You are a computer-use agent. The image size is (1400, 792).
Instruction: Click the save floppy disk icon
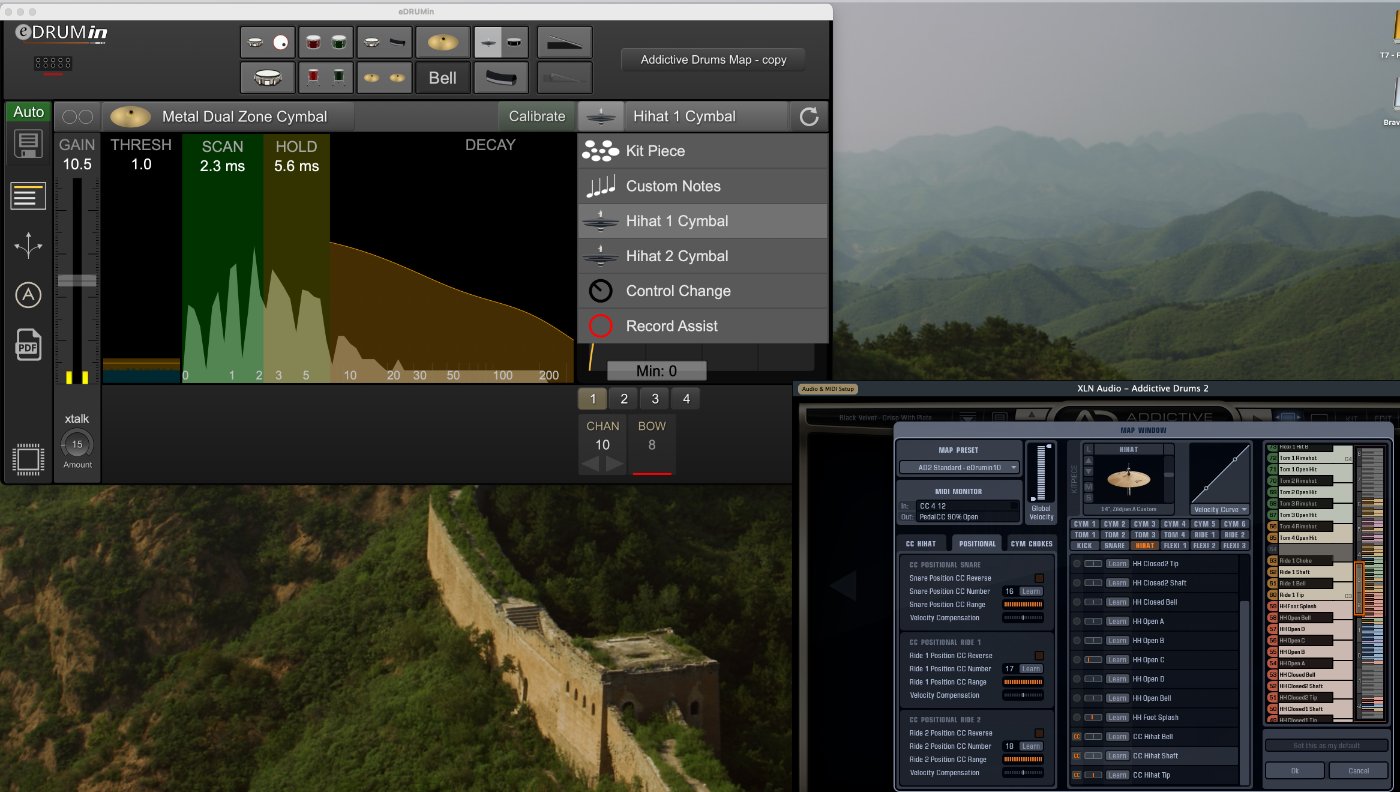(x=28, y=145)
